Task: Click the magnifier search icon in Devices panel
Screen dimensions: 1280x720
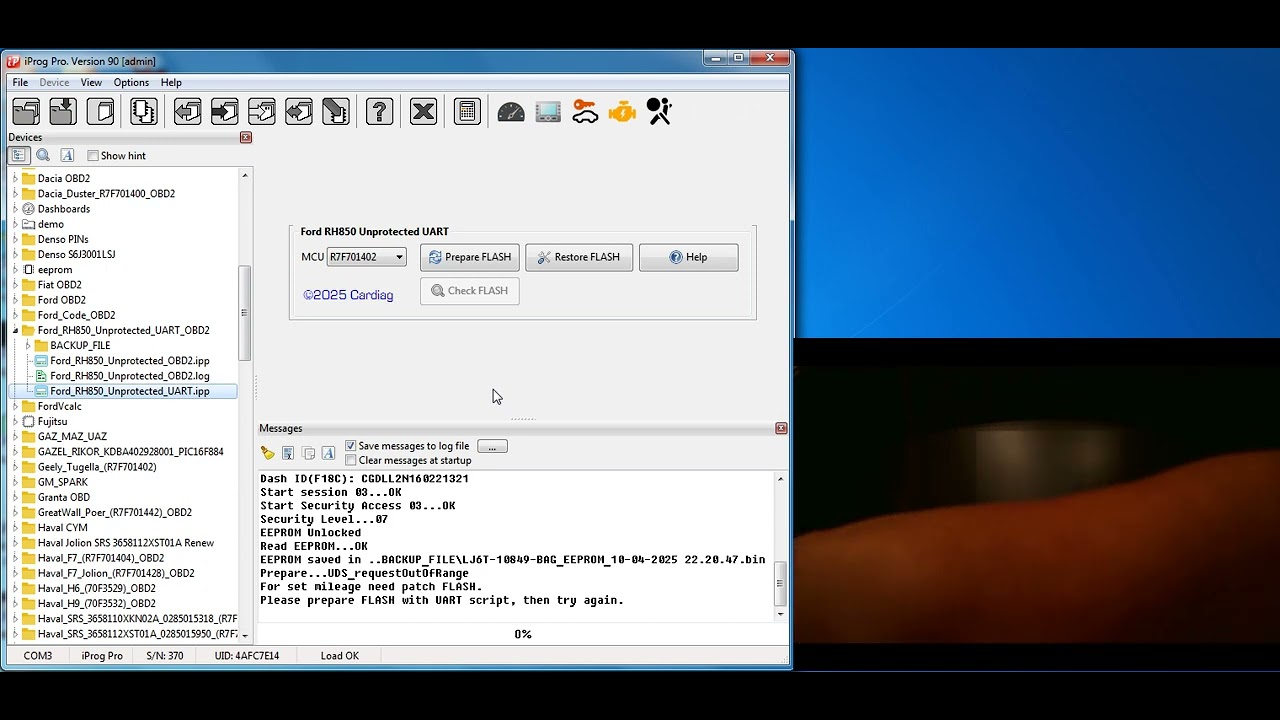Action: pyautogui.click(x=43, y=155)
